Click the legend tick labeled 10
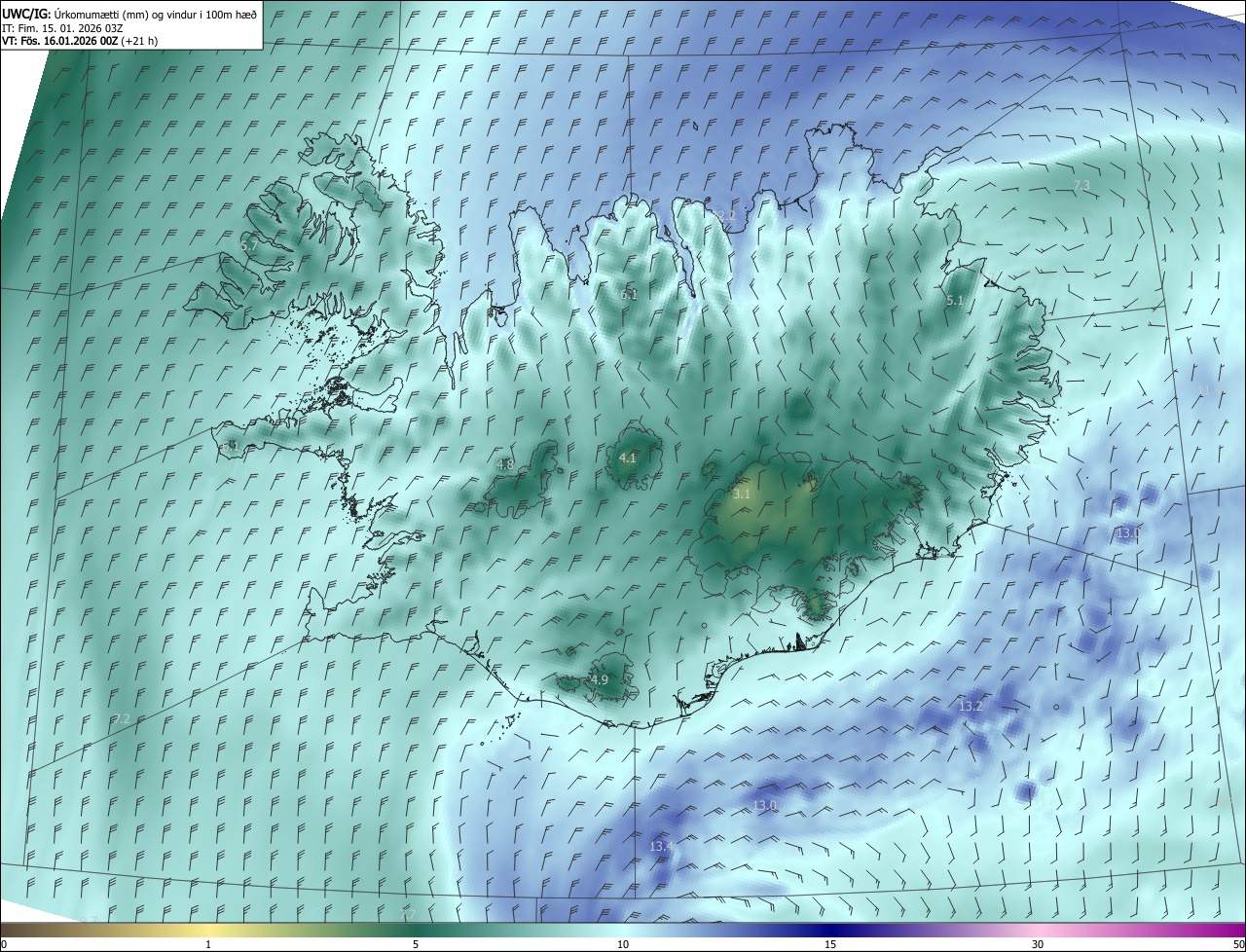Viewport: 1246px width, 952px height. [623, 944]
